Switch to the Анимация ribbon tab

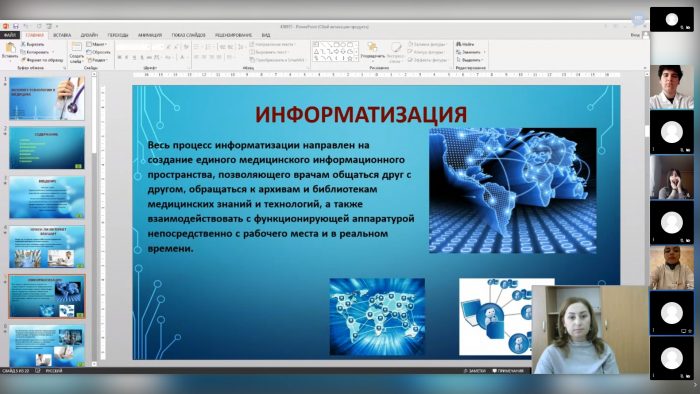point(150,35)
